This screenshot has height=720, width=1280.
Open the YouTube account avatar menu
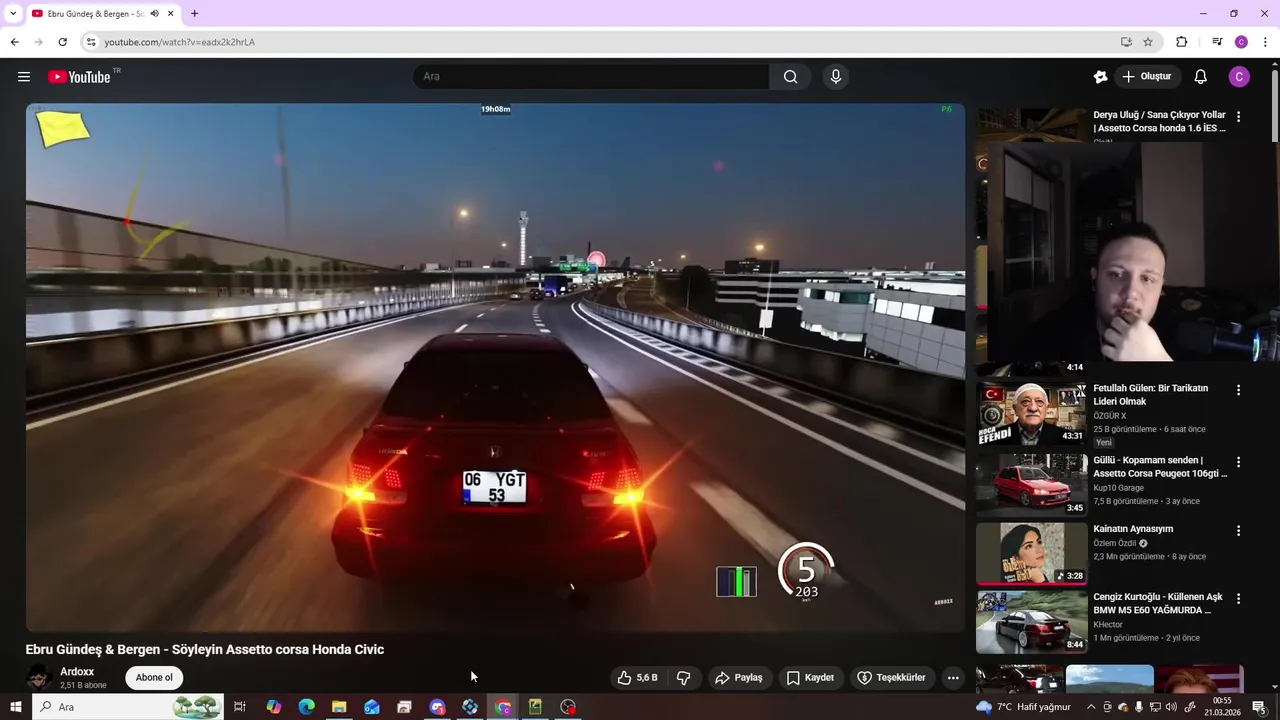pos(1239,77)
